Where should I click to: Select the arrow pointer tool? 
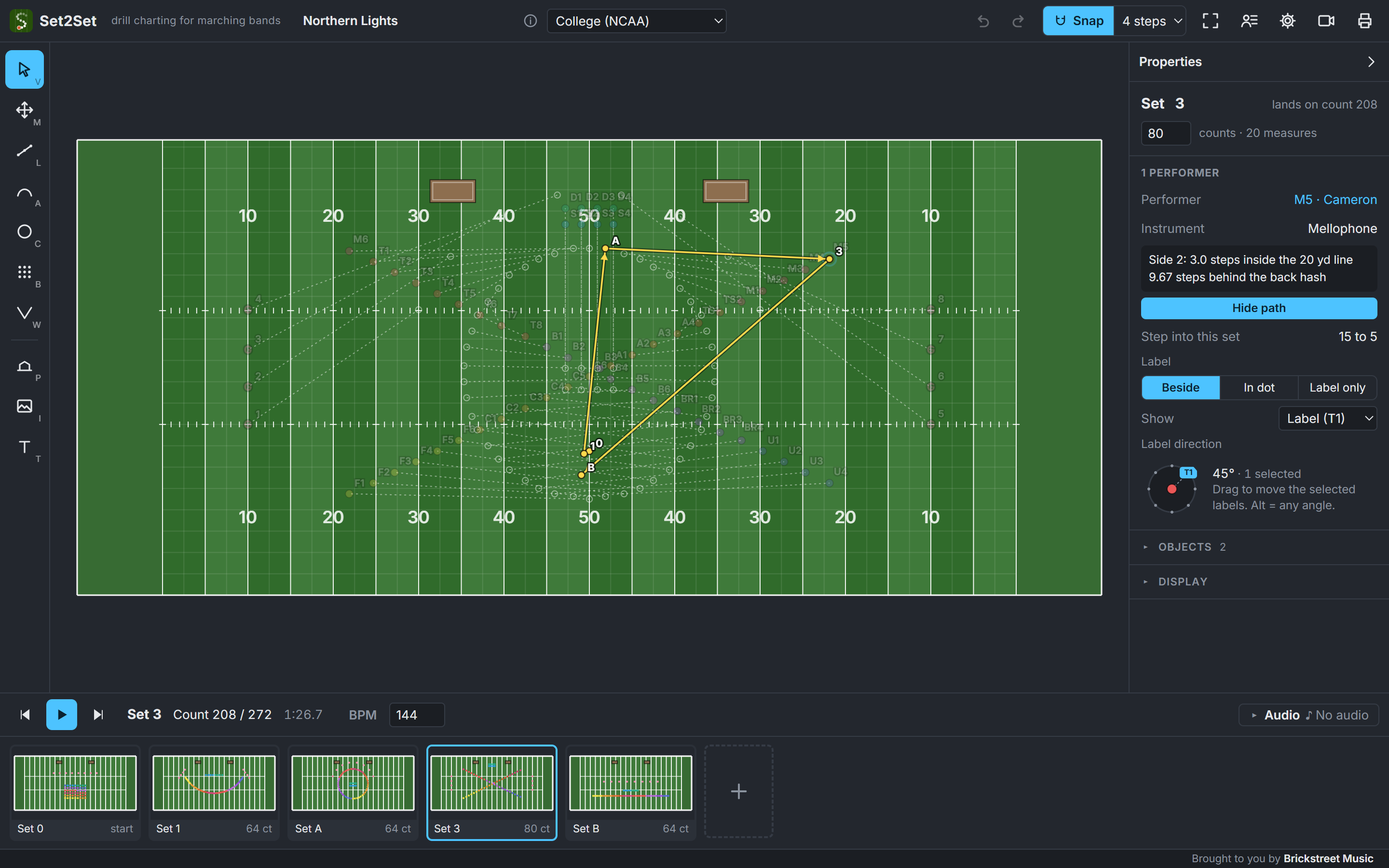click(x=24, y=69)
